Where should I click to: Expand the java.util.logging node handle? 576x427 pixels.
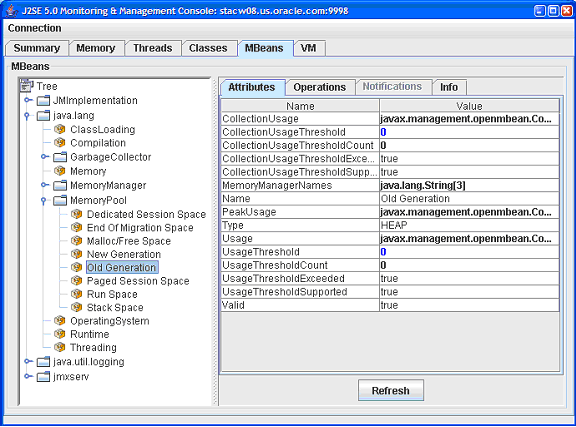[x=28, y=361]
